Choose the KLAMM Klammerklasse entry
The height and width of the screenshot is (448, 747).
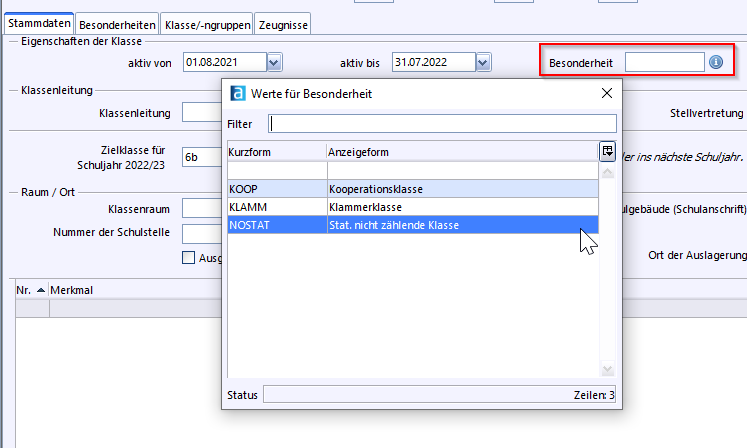pyautogui.click(x=412, y=206)
